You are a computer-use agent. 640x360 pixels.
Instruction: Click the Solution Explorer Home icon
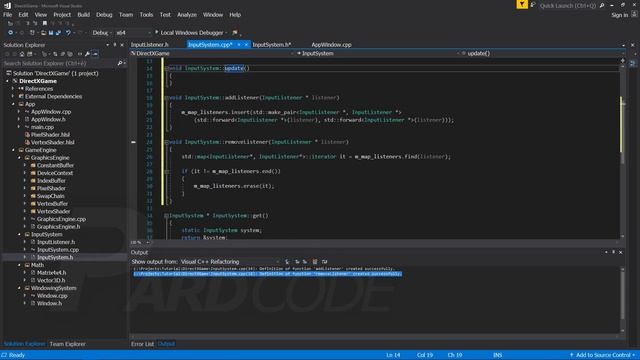tap(22, 54)
